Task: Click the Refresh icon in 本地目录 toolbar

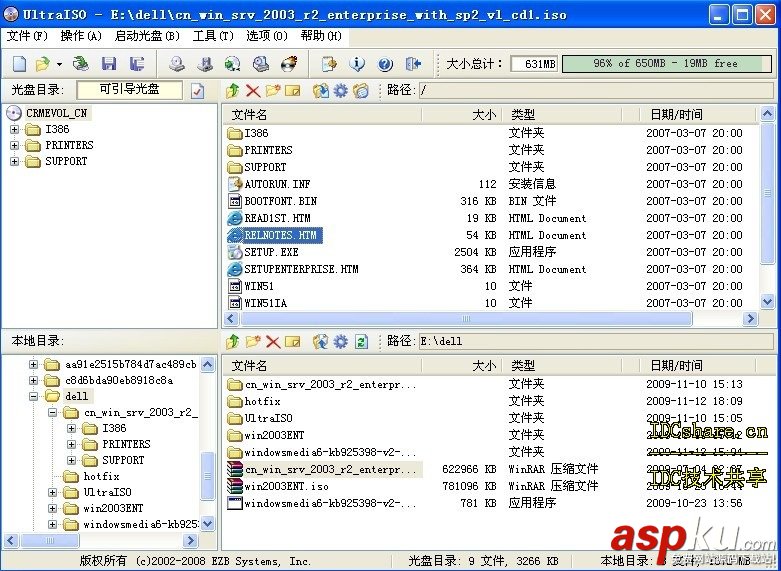Action: click(361, 341)
